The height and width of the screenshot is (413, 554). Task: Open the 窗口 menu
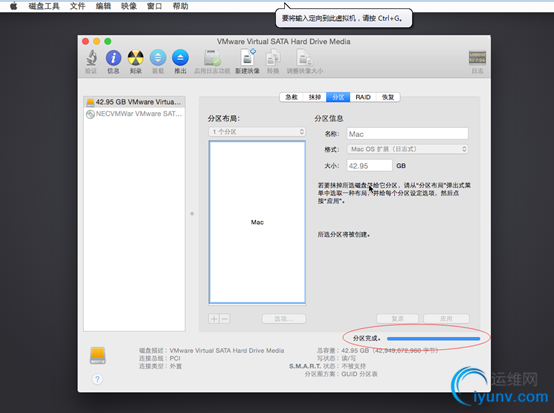(x=154, y=6)
